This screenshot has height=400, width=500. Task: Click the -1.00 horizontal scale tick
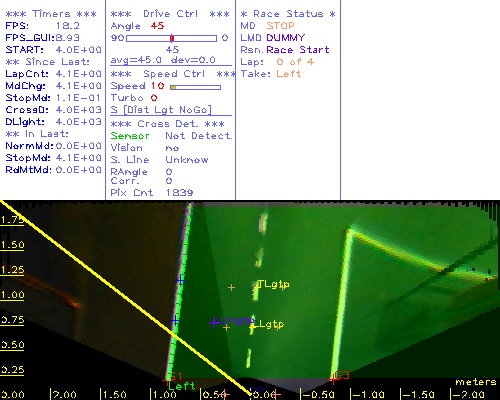coord(367,395)
